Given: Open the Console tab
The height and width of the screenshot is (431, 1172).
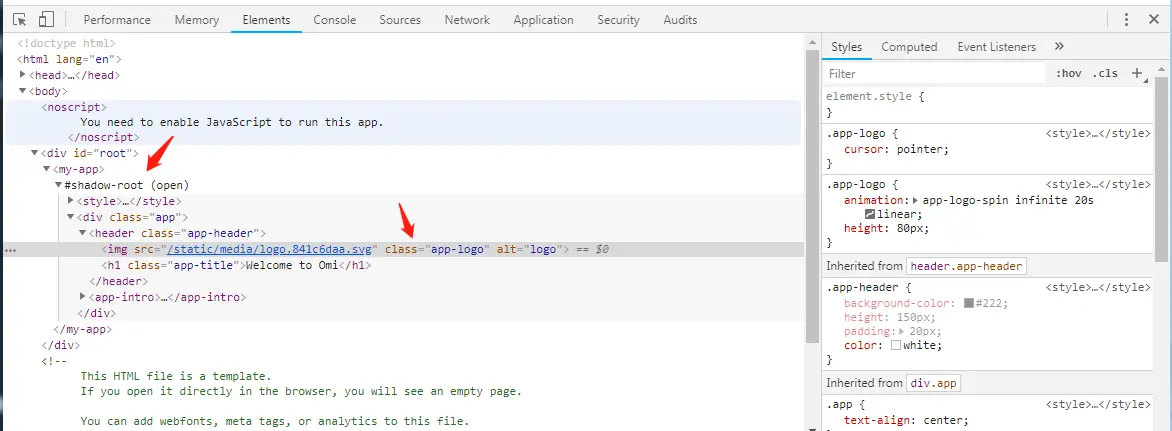Looking at the screenshot, I should [334, 20].
